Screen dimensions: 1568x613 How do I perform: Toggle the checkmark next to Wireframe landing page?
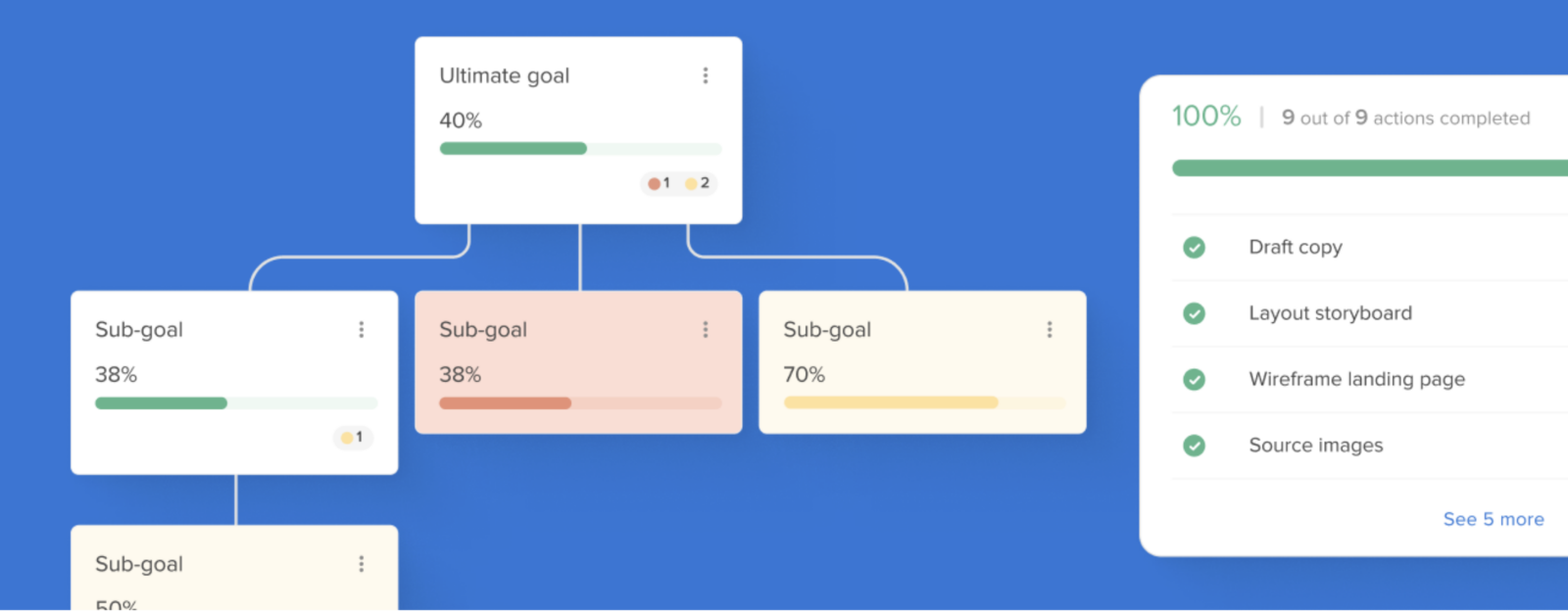(1194, 379)
